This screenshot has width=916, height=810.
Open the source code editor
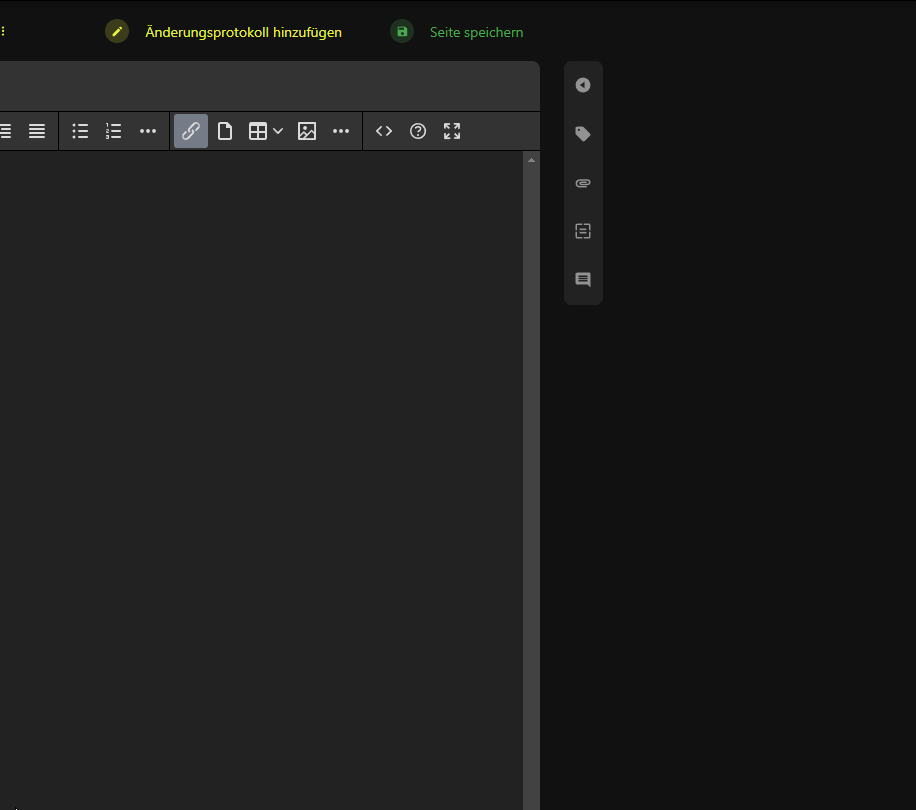[x=384, y=131]
